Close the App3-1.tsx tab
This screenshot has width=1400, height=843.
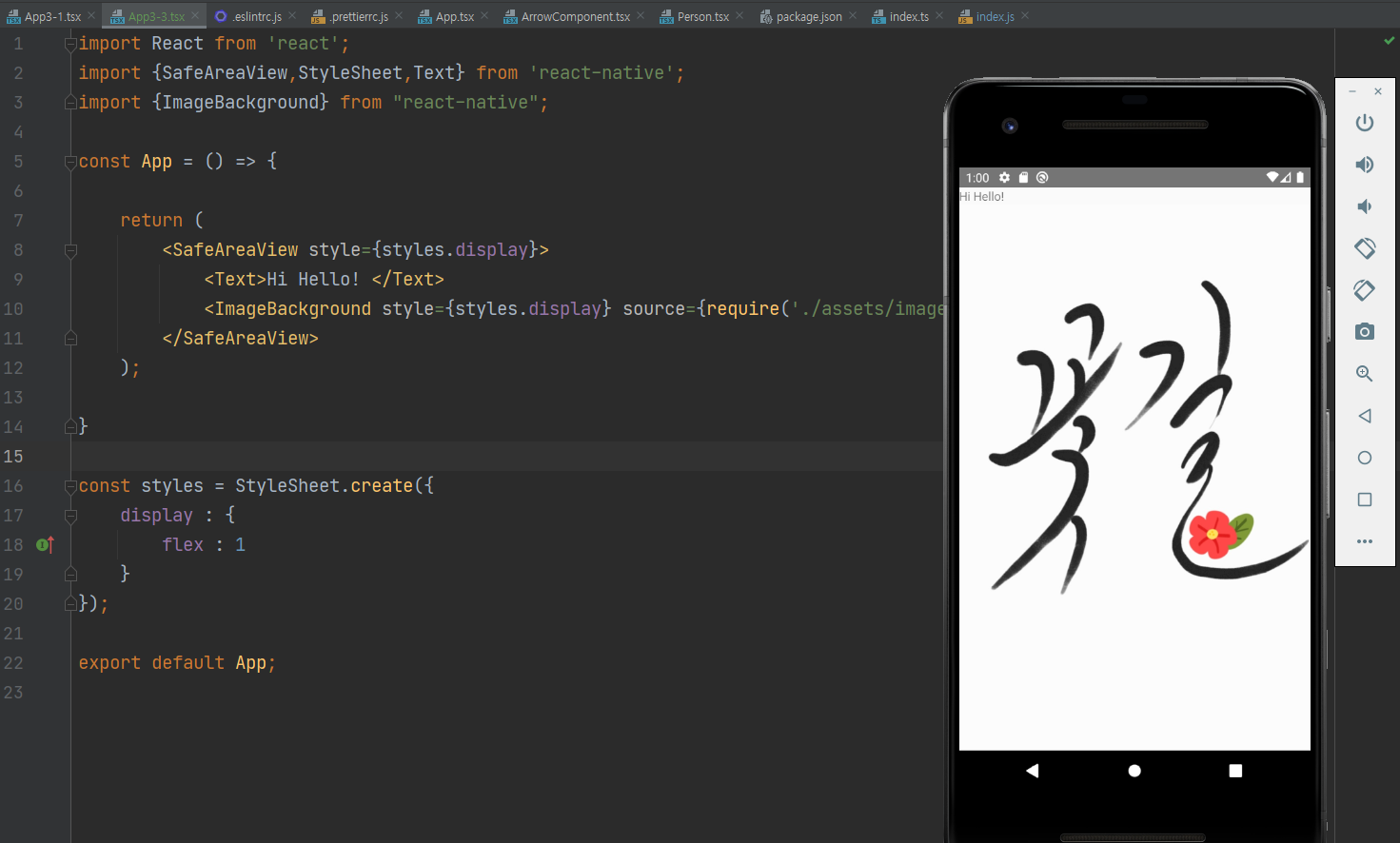click(91, 15)
